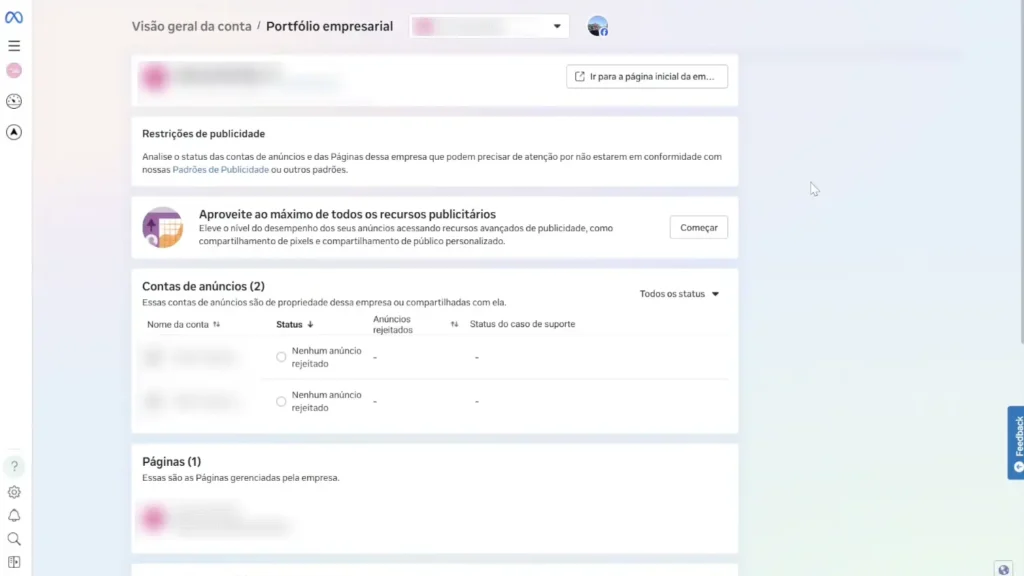Open the Feedback side tab
This screenshot has height=576, width=1024.
tap(1016, 443)
